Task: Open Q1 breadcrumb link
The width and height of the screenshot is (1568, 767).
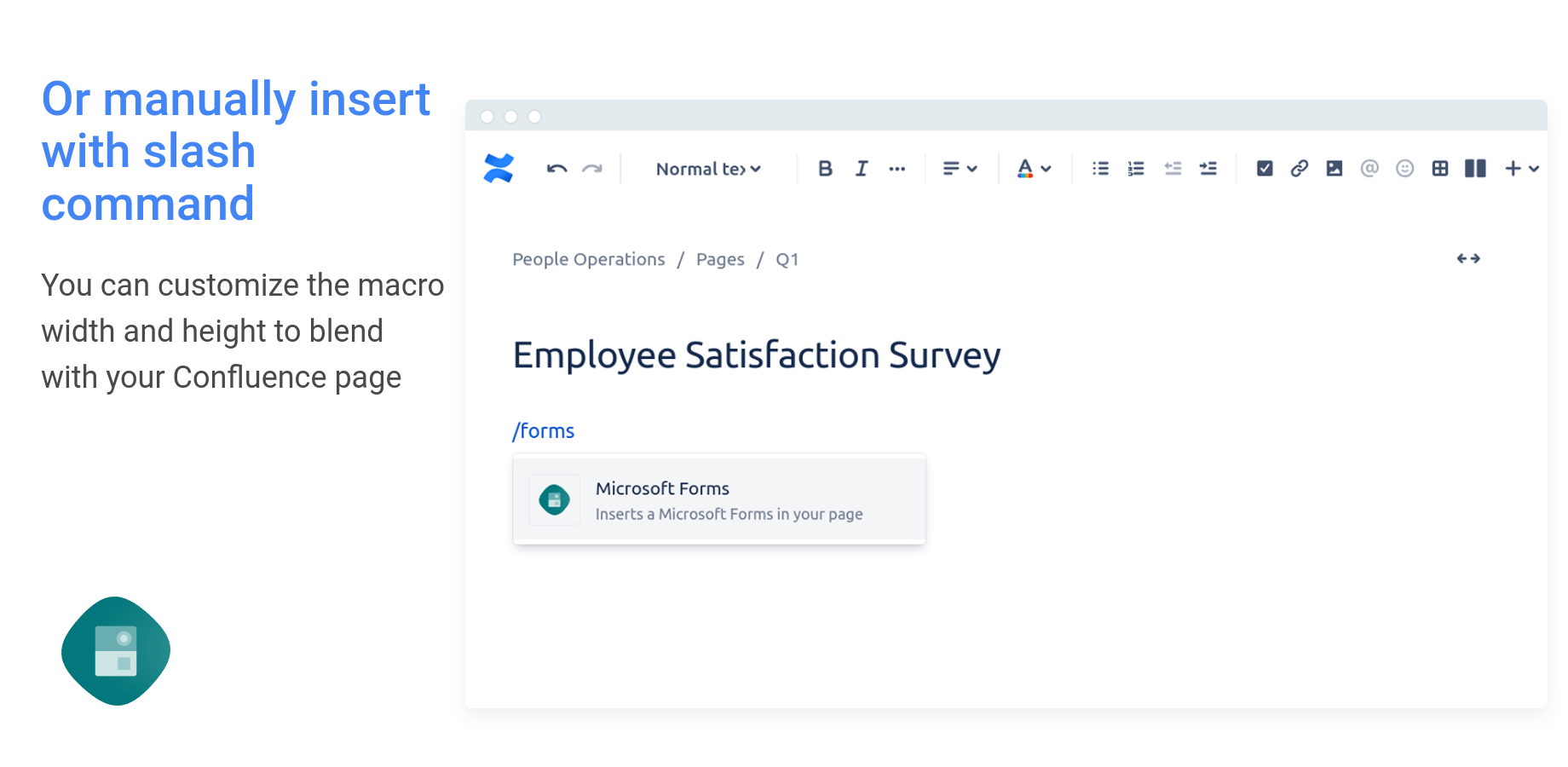Action: (787, 259)
